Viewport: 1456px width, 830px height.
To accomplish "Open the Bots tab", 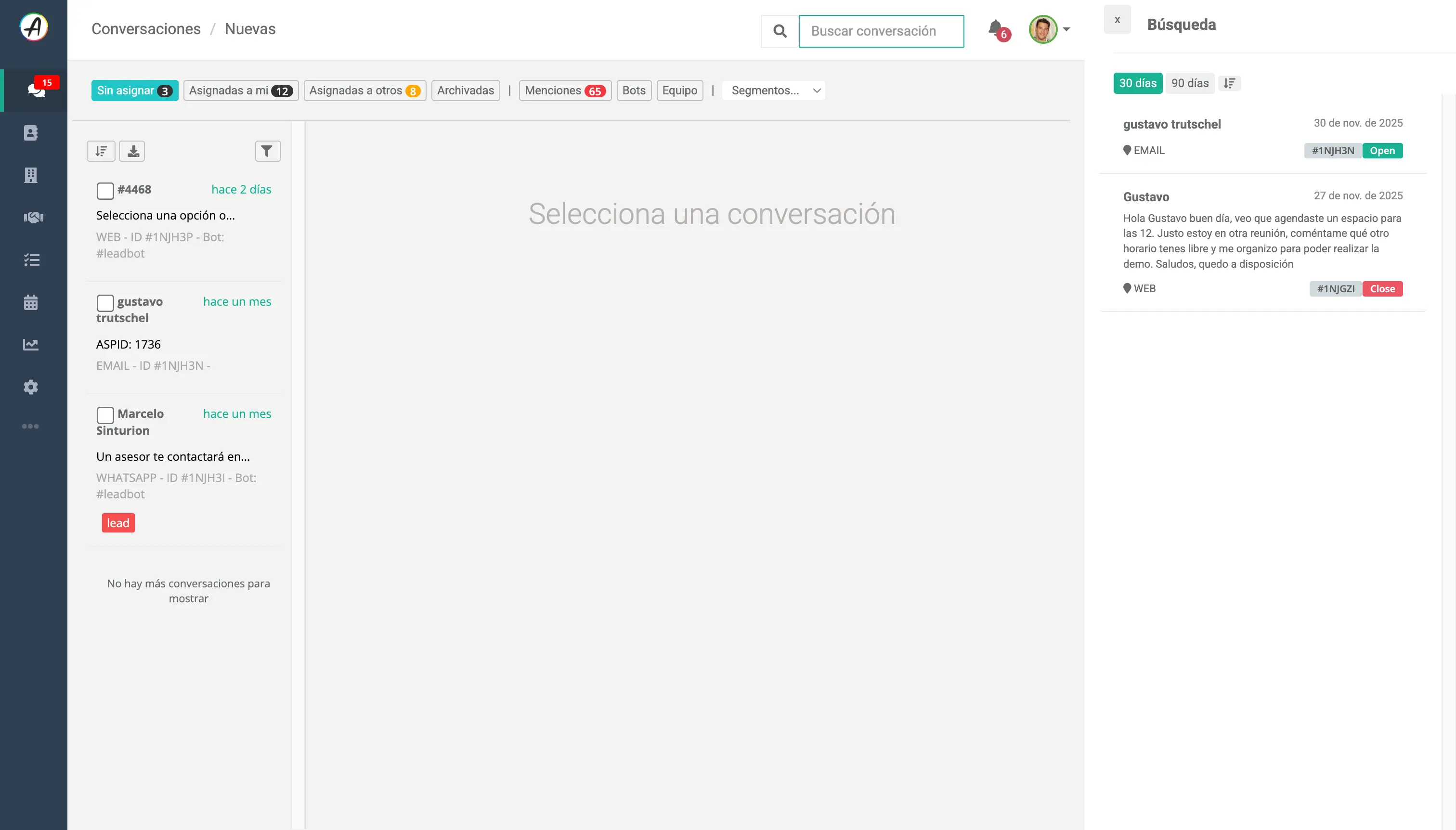I will point(634,91).
